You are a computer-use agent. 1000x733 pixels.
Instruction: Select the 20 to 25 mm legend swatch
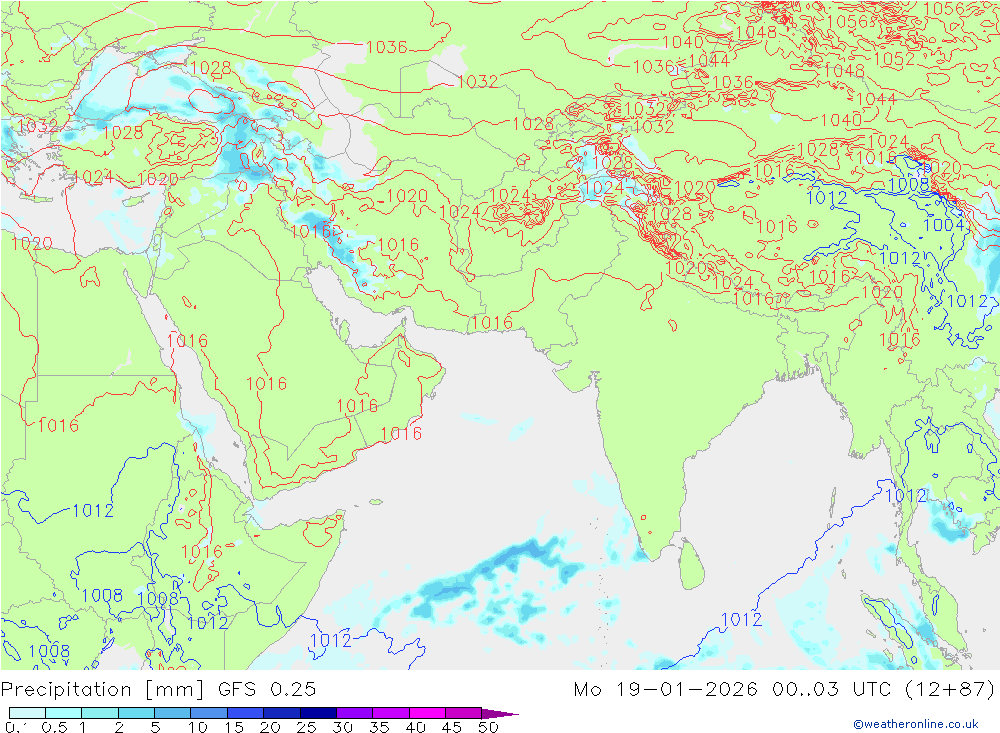coord(282,713)
